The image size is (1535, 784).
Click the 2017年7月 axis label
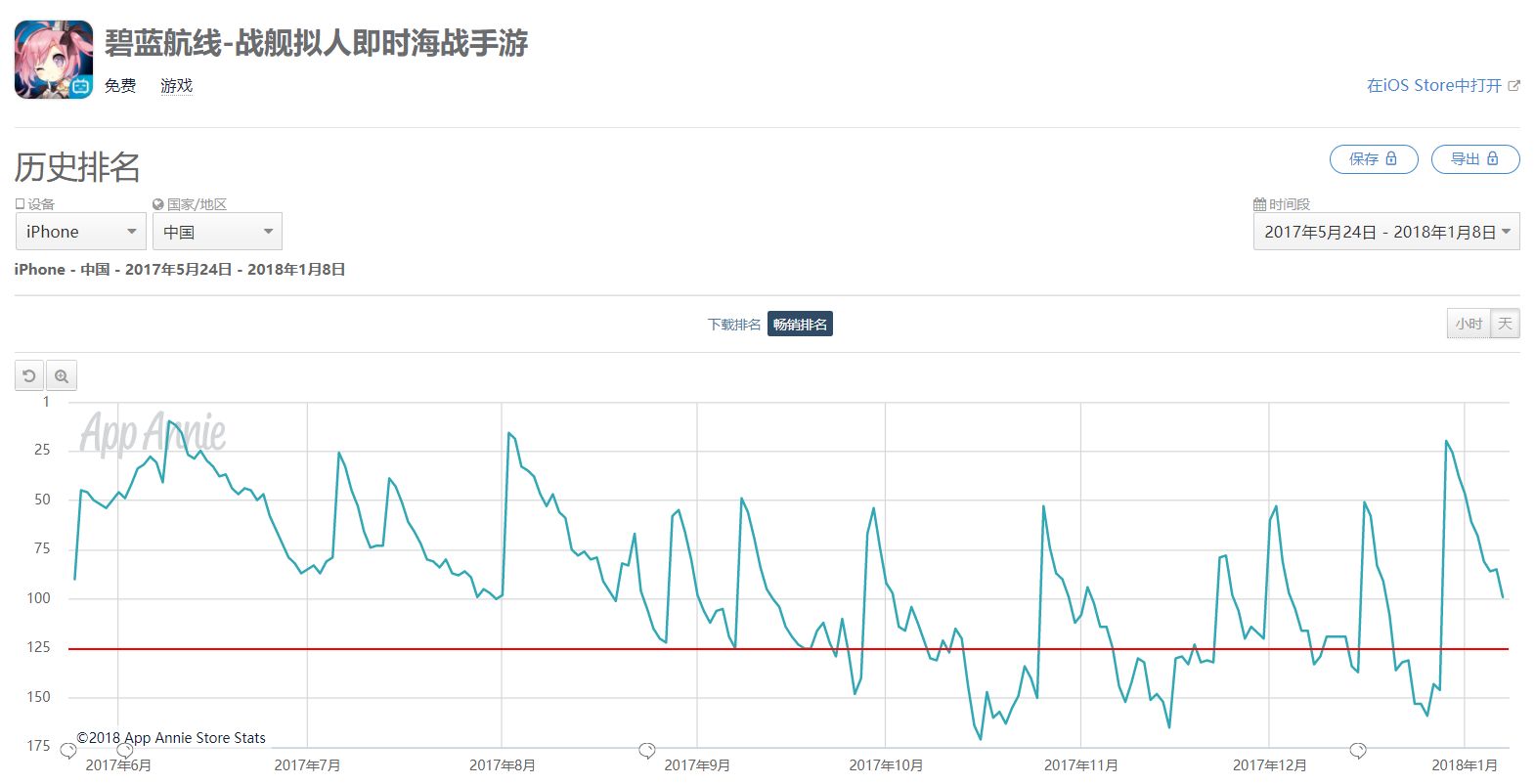point(307,765)
